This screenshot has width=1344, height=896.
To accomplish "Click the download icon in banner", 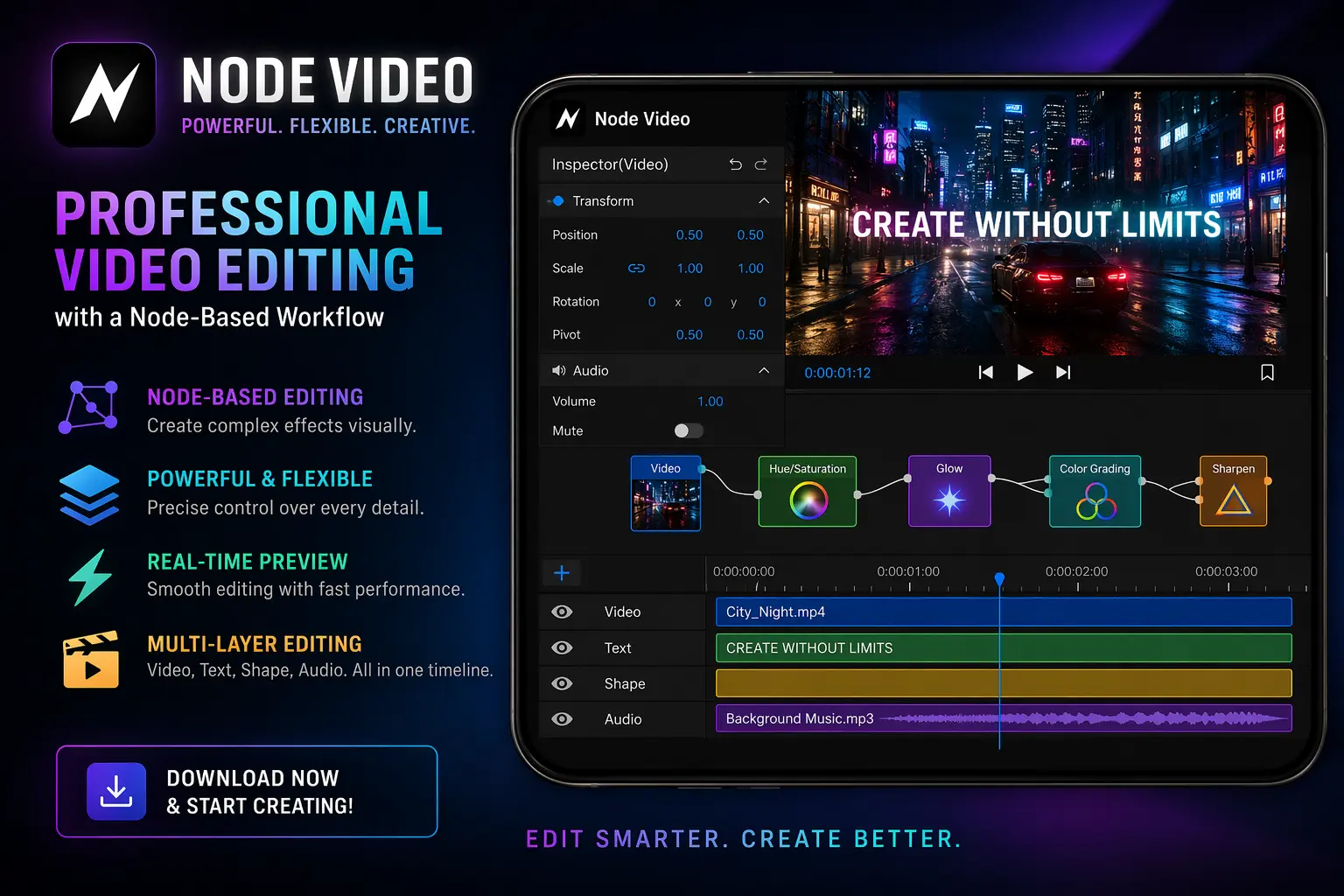I will pos(116,791).
